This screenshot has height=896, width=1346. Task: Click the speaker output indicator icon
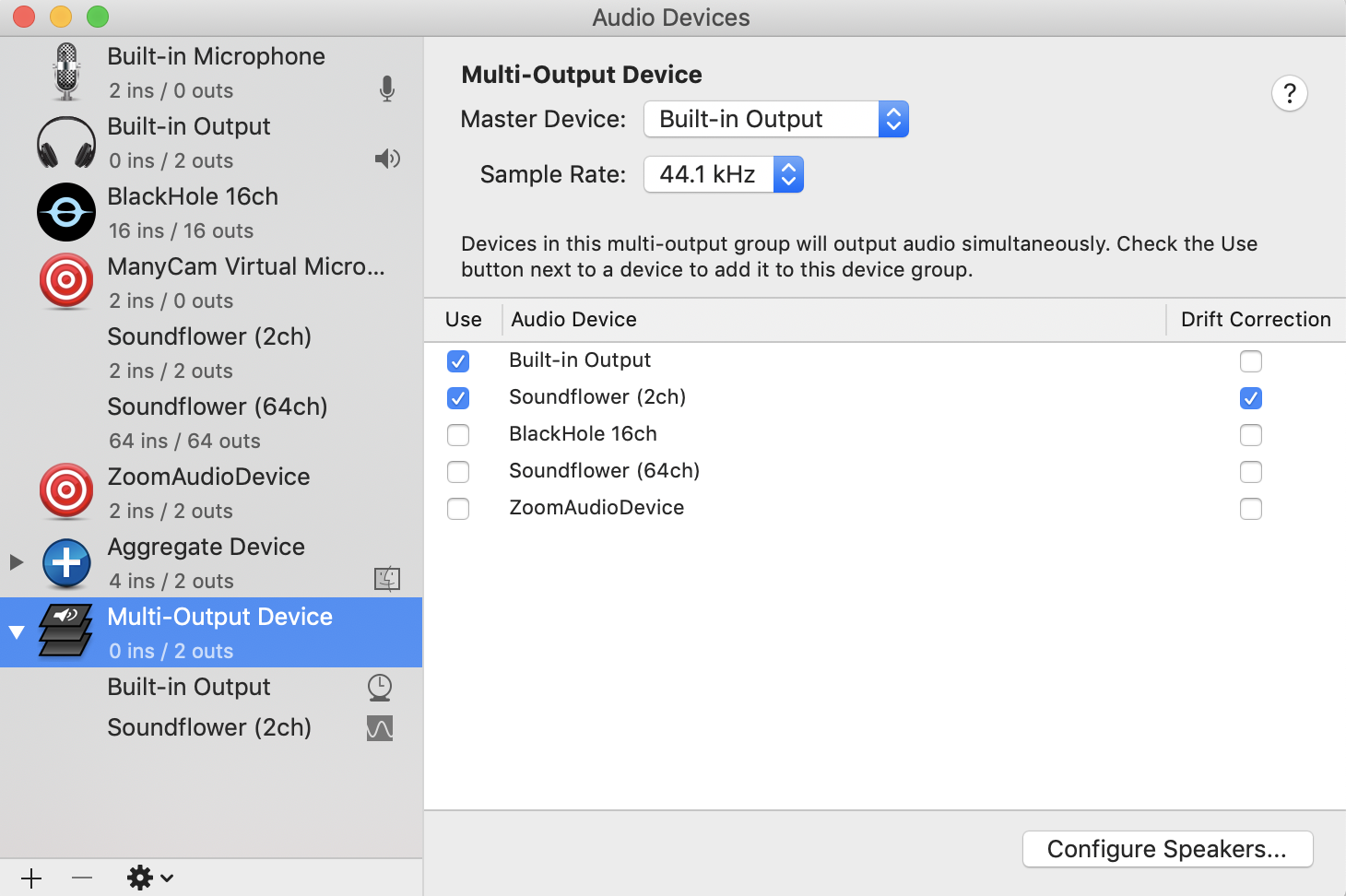coord(387,159)
